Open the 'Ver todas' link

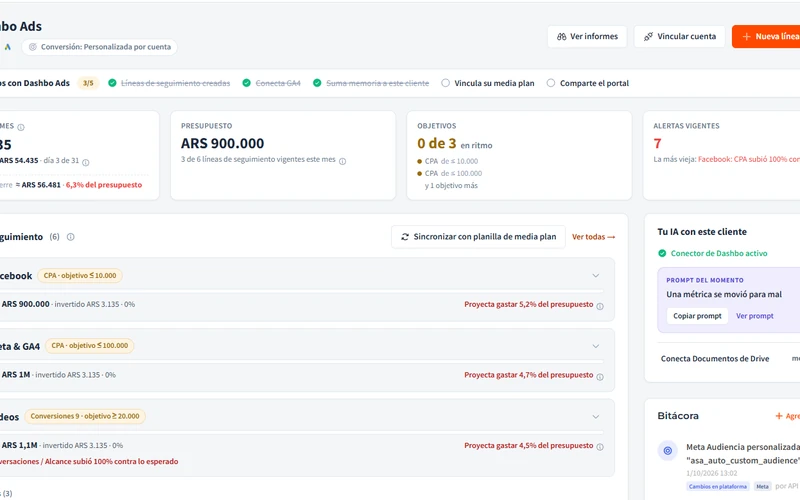(x=593, y=237)
